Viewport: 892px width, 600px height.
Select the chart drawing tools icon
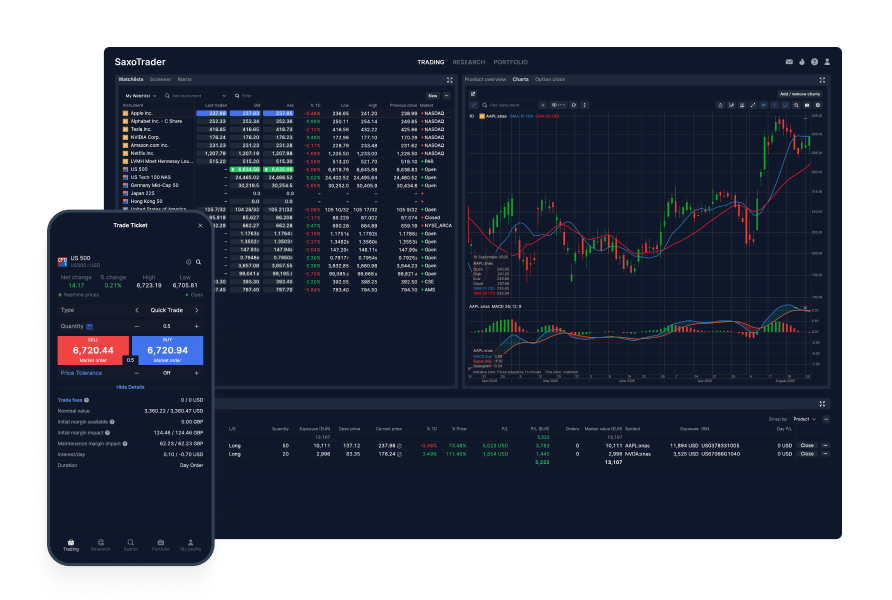753,104
